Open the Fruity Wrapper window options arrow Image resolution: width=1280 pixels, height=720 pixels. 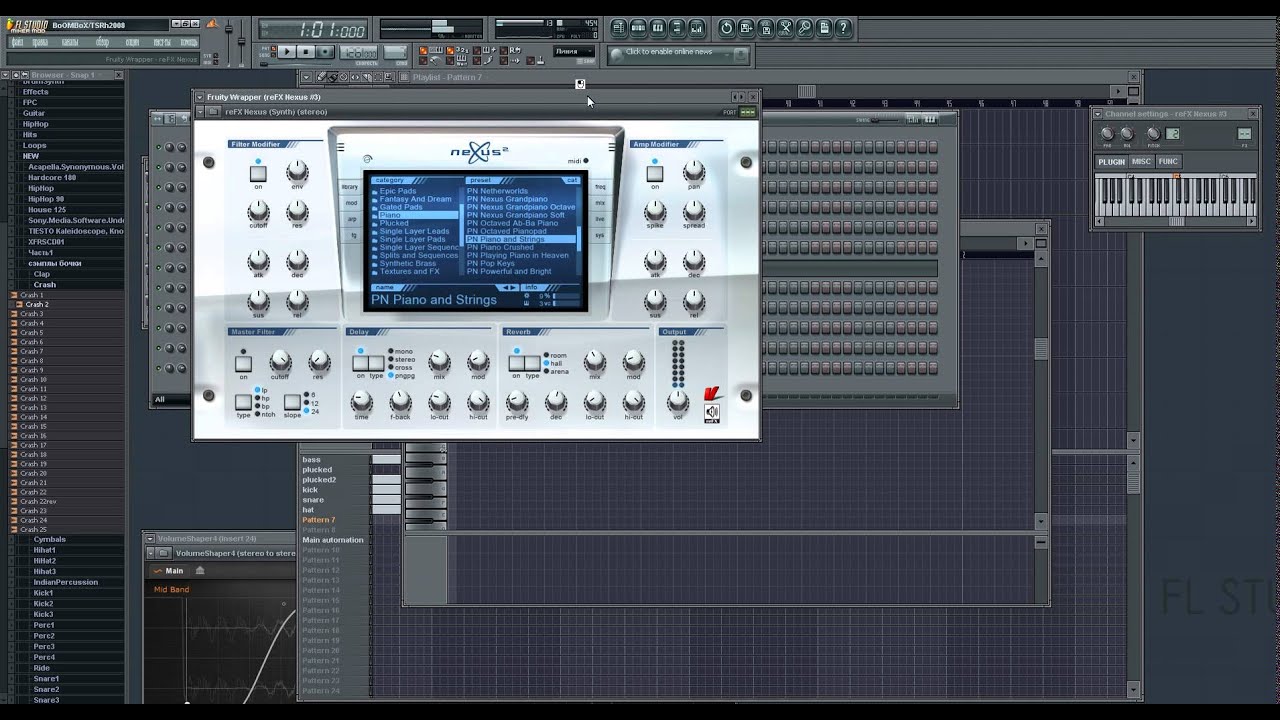[x=199, y=97]
